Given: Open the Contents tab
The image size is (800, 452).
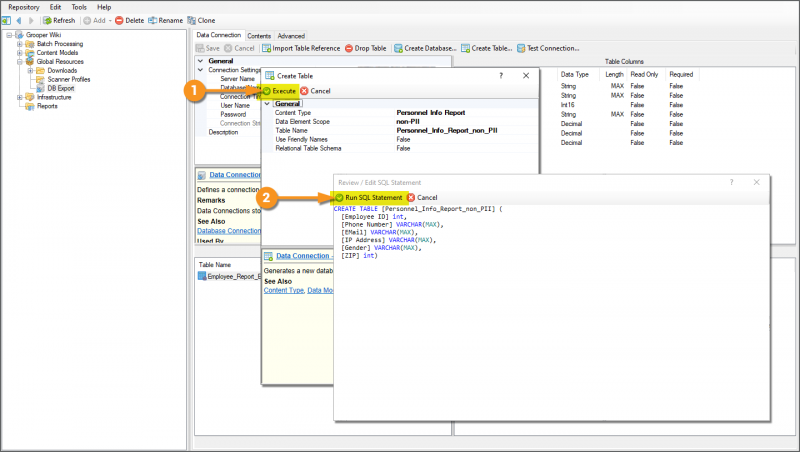Looking at the screenshot, I should tap(259, 35).
